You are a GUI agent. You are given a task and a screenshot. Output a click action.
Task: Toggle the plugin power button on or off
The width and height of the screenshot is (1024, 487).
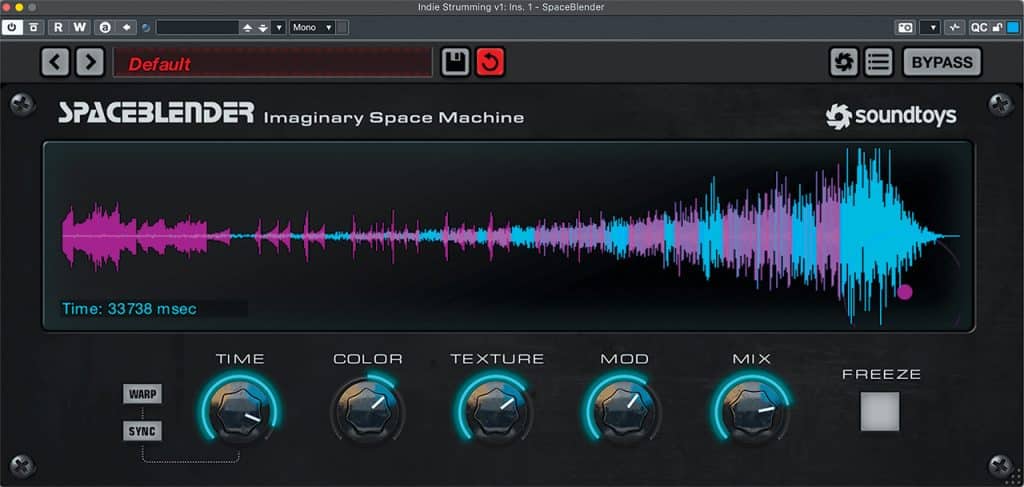click(x=12, y=27)
